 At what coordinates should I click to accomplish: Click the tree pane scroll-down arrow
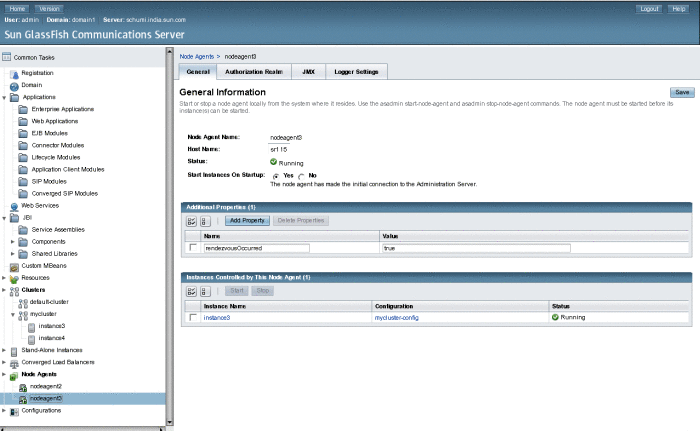tap(170, 422)
